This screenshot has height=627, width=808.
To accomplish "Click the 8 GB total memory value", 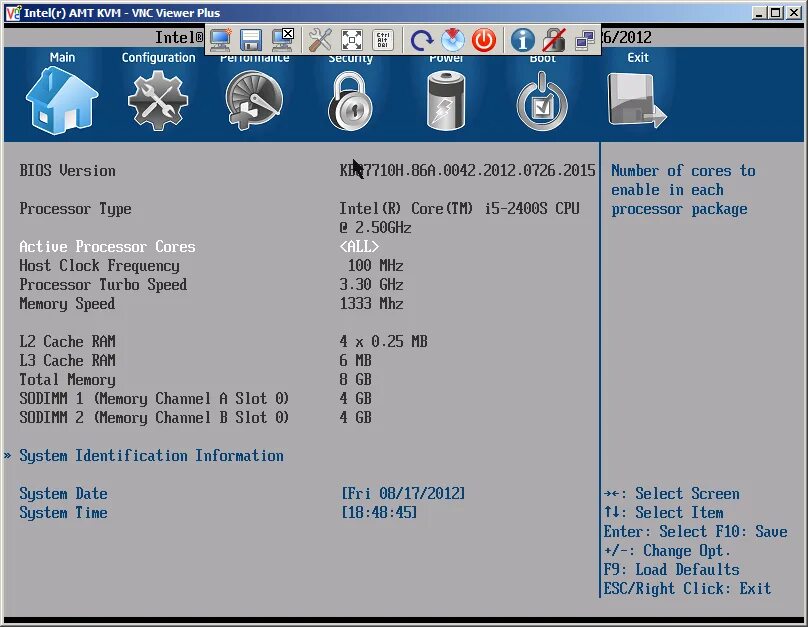I will (356, 380).
